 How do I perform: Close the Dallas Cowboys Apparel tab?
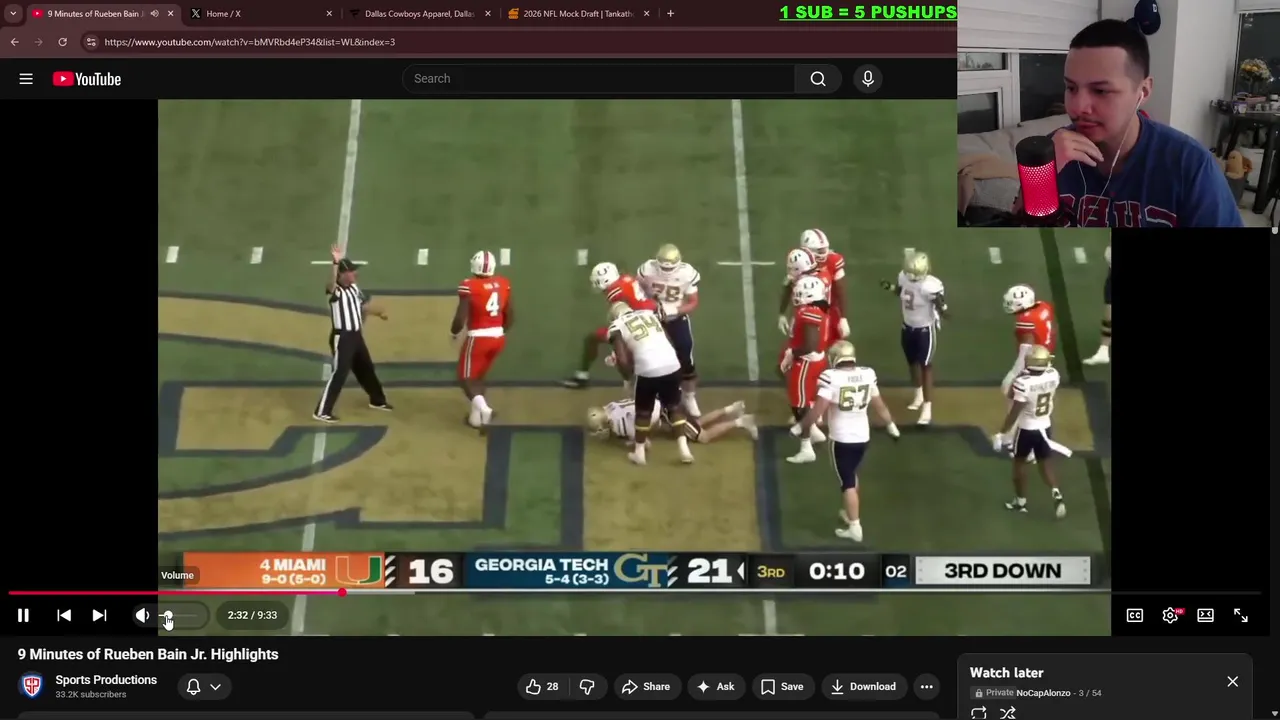tap(488, 14)
